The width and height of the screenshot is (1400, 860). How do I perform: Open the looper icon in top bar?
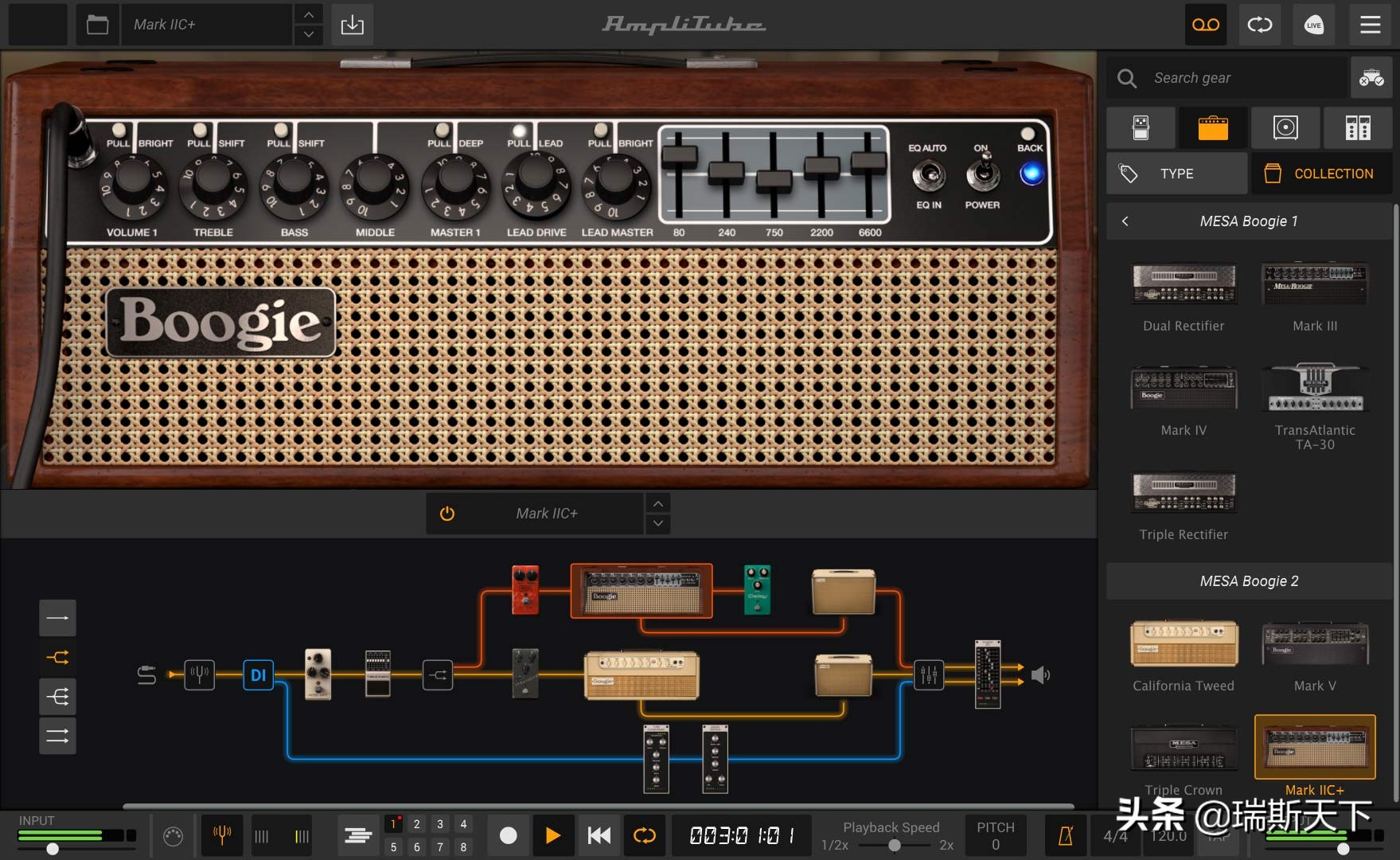(x=1260, y=25)
